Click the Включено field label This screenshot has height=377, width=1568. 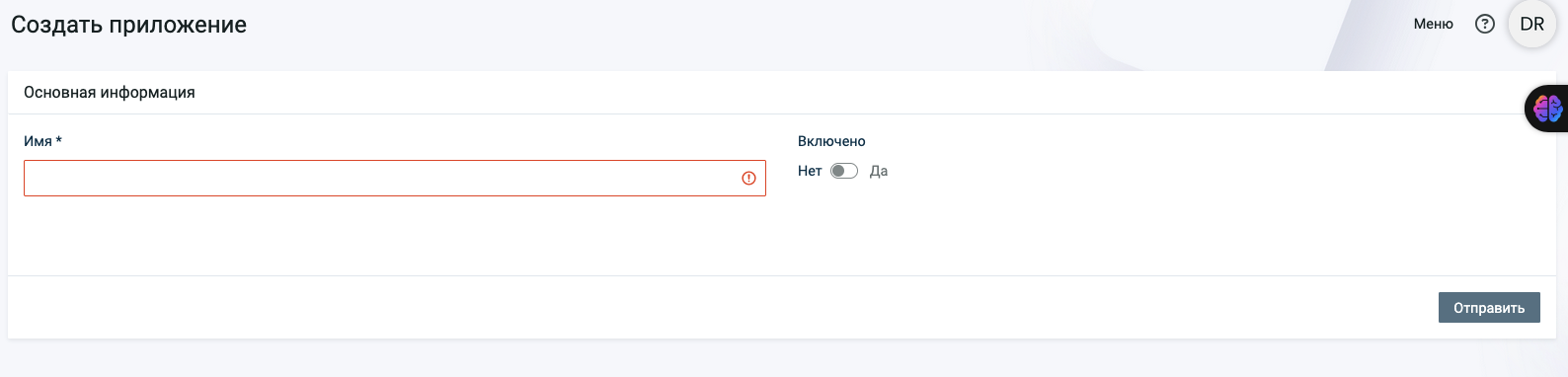coord(831,141)
